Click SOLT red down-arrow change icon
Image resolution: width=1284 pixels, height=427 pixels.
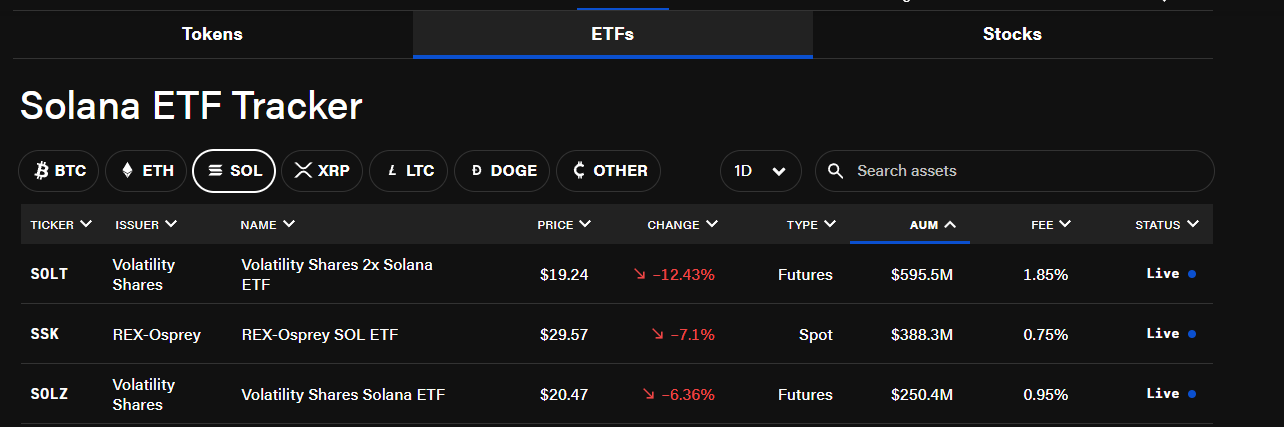(639, 274)
